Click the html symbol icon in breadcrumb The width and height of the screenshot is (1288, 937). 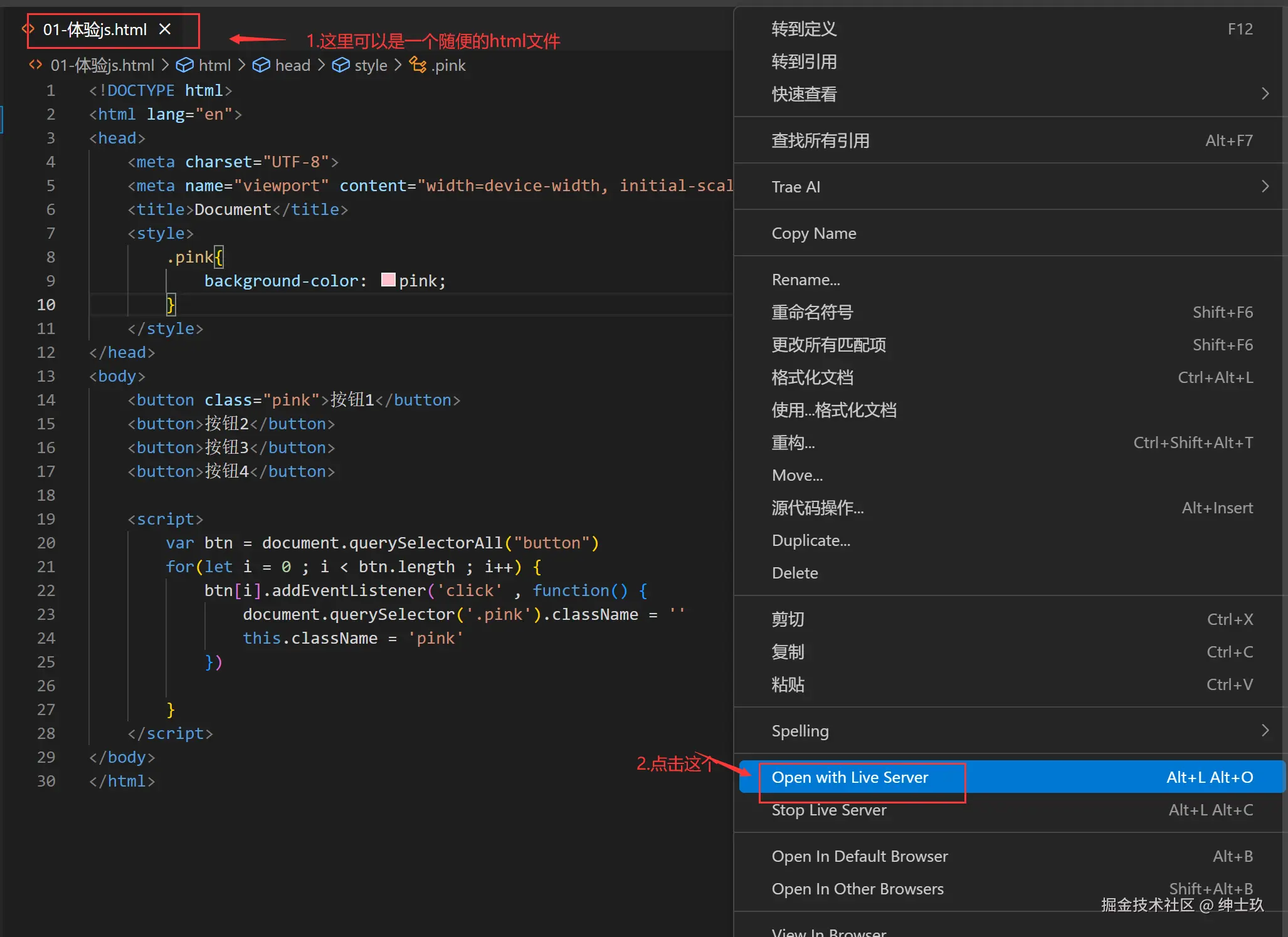[184, 65]
